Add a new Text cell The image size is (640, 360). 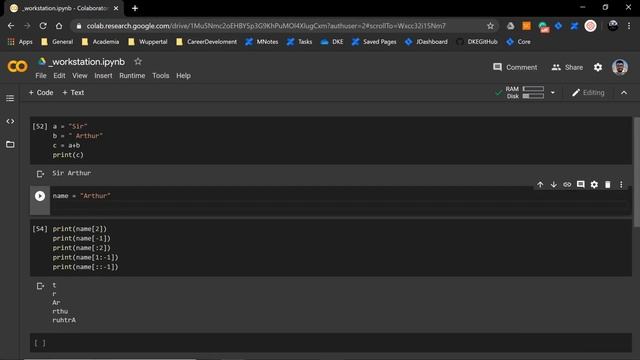point(73,93)
